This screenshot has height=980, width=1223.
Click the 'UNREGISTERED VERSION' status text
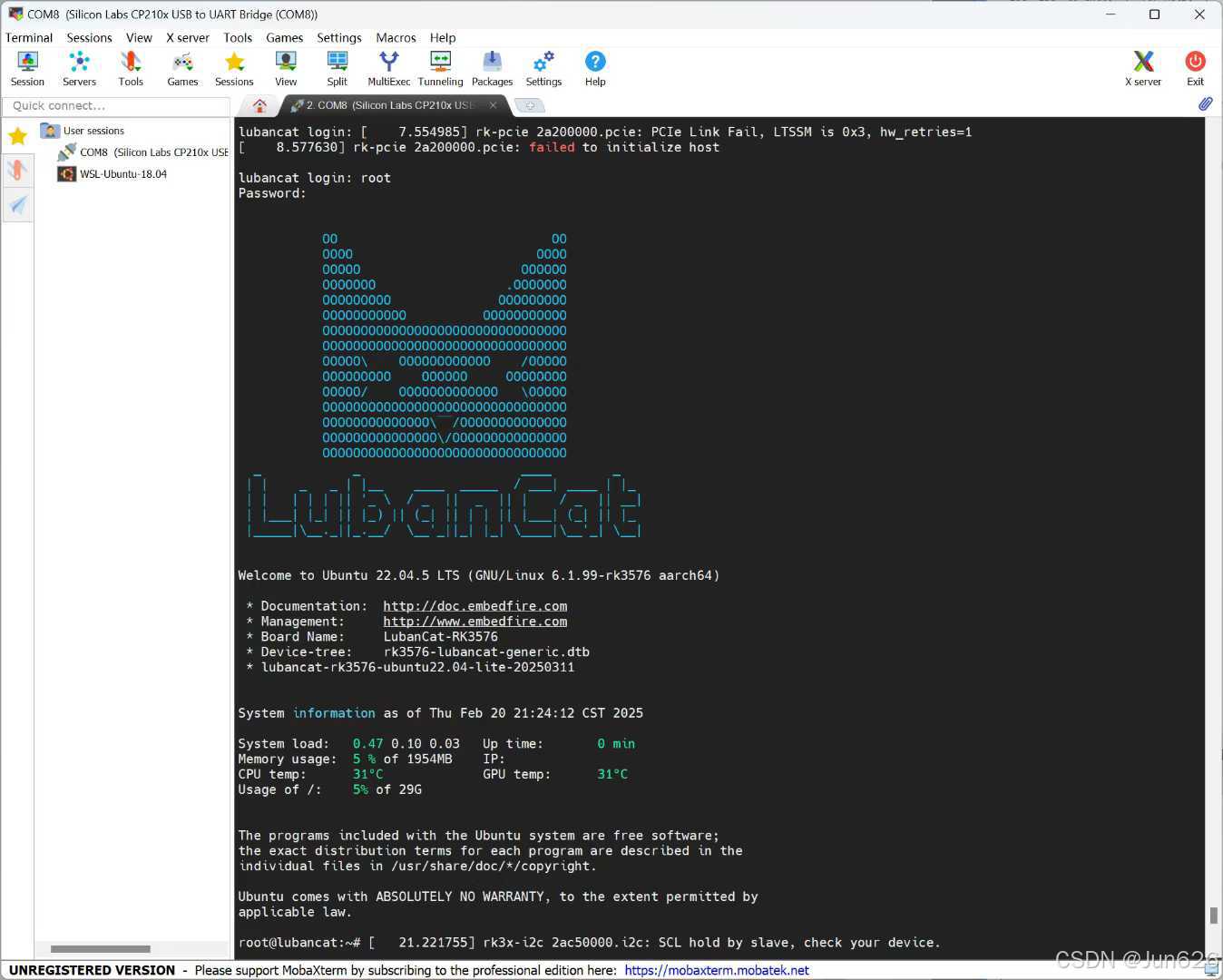point(92,970)
